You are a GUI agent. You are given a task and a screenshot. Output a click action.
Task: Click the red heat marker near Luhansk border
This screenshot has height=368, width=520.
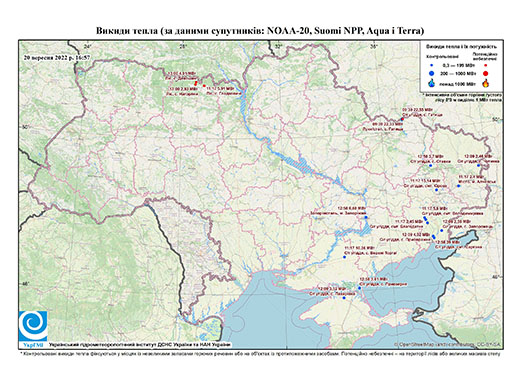pos(402,119)
